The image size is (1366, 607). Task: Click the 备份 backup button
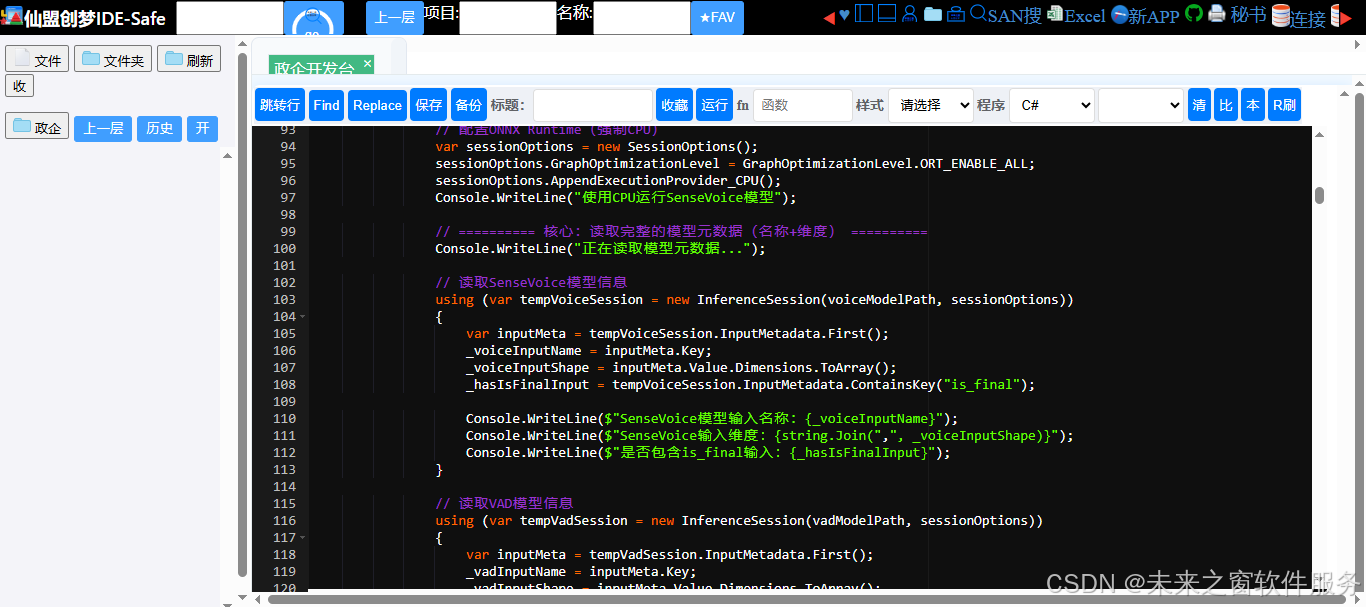(x=468, y=105)
